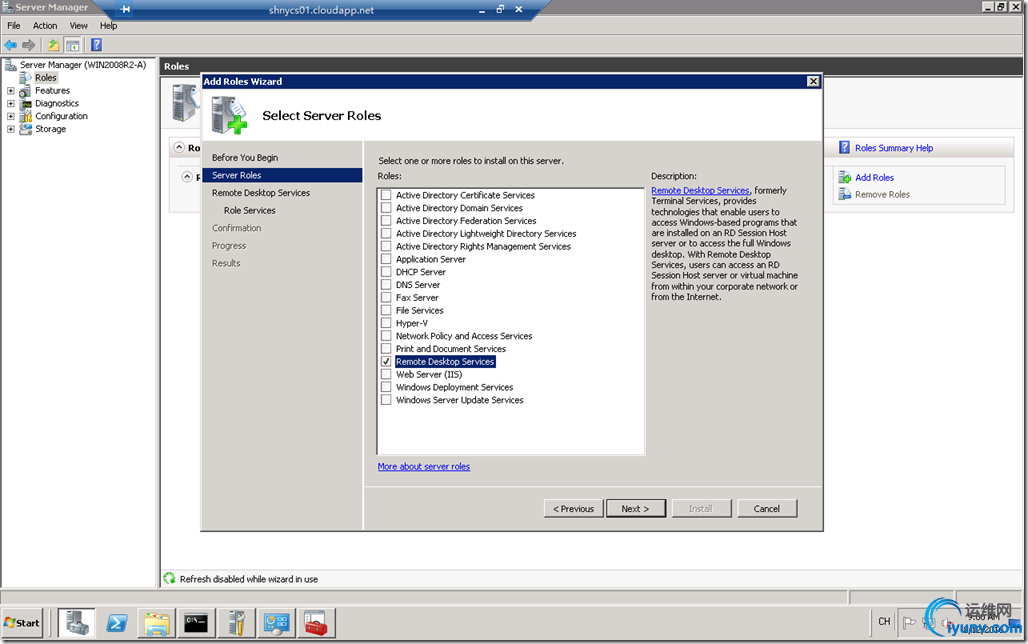Click the tools server taskbar icon
1028x644 pixels.
[x=236, y=622]
